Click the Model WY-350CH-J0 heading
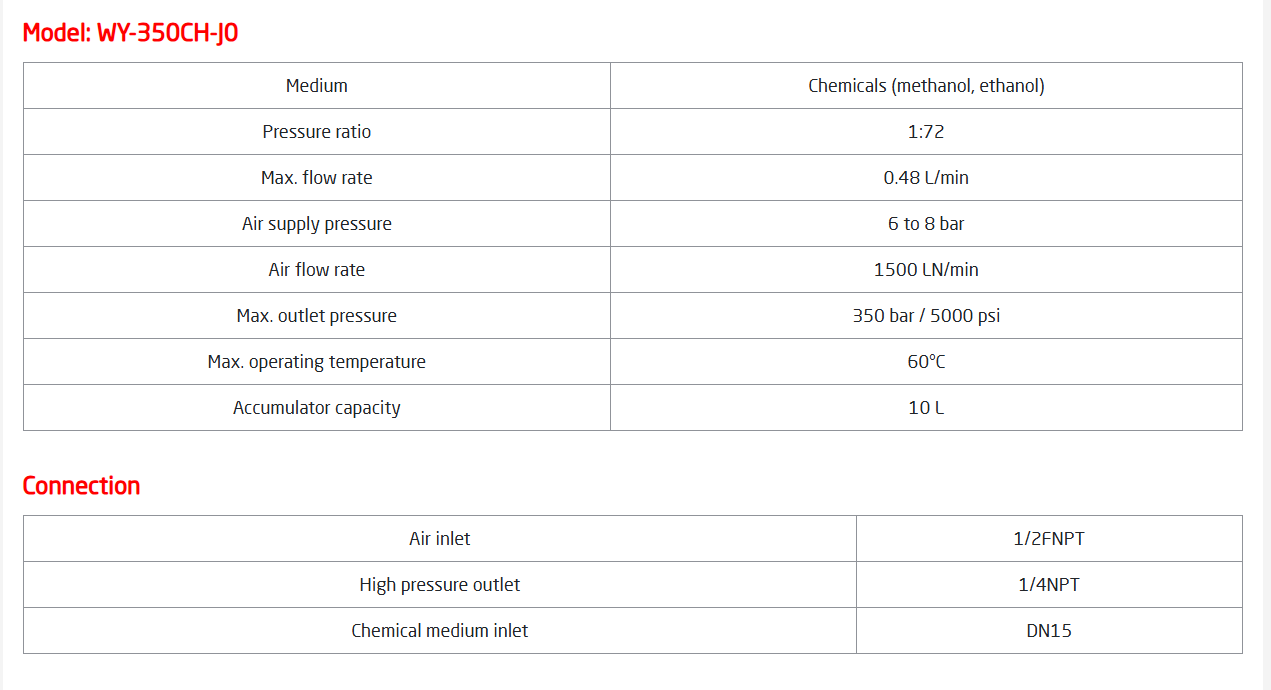1271x690 pixels. point(130,33)
